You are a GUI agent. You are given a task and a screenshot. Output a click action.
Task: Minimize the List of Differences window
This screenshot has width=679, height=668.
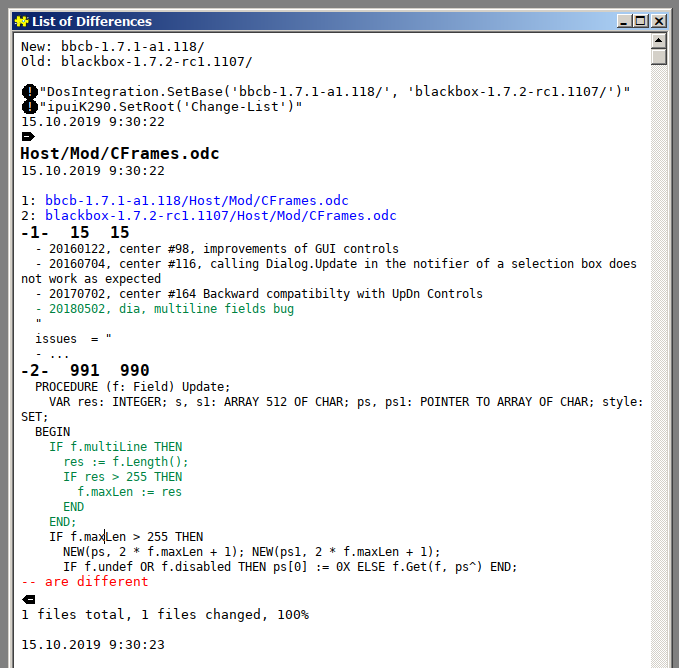pos(625,21)
